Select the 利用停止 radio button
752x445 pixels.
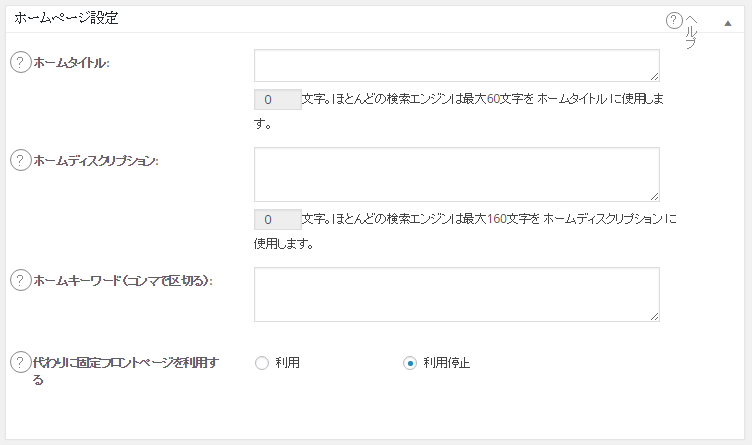click(410, 363)
